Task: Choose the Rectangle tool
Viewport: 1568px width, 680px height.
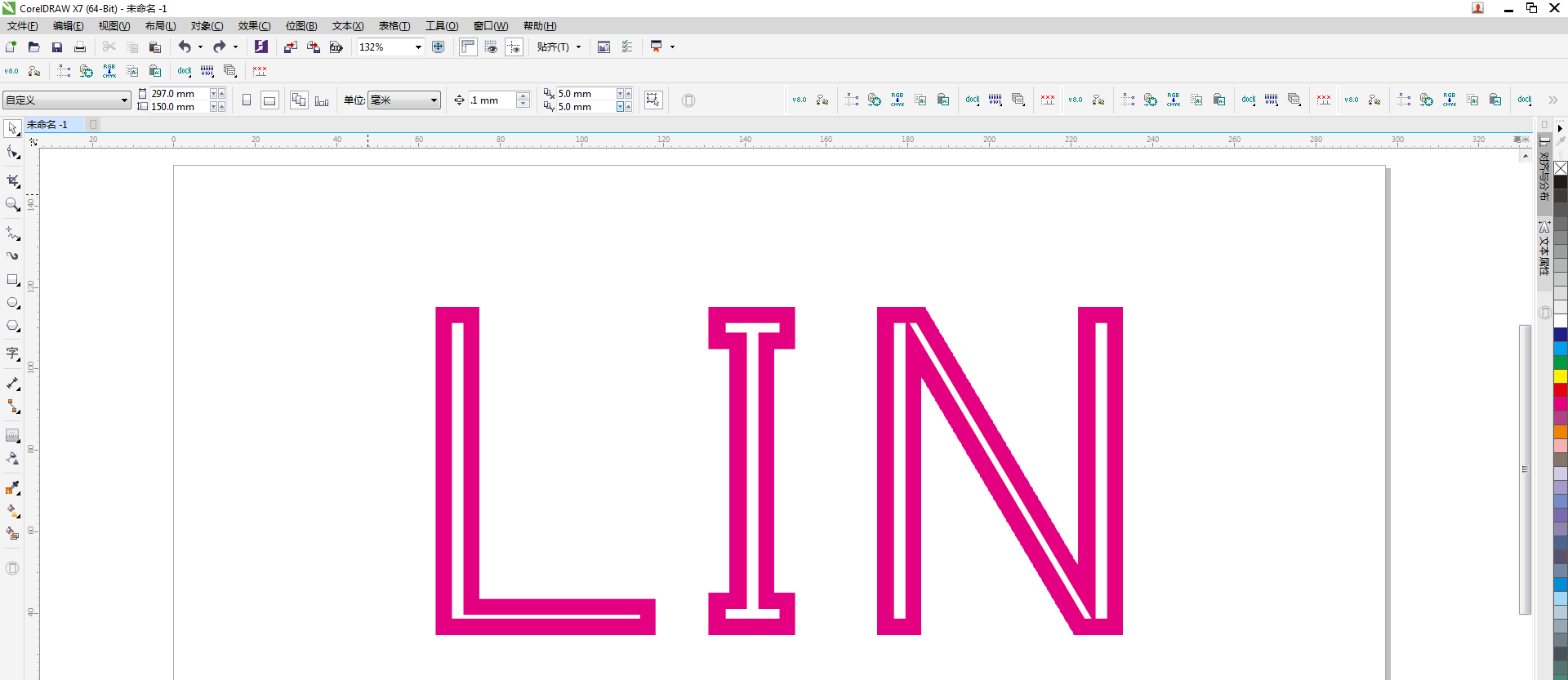Action: (x=12, y=280)
